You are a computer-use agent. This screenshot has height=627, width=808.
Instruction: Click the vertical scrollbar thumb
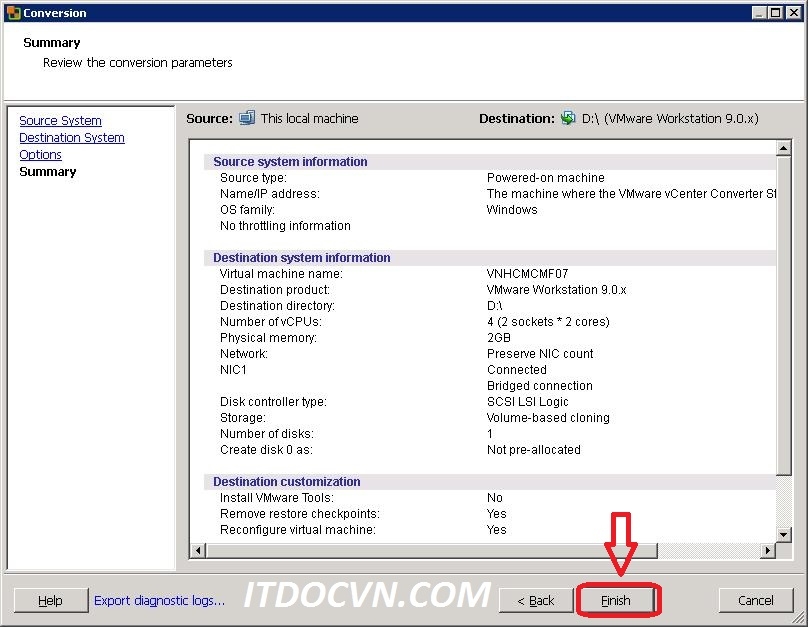[784, 315]
